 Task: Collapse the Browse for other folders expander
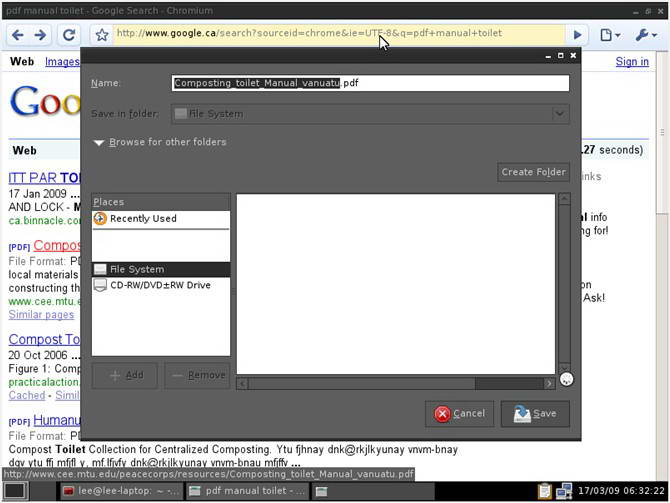tap(99, 142)
